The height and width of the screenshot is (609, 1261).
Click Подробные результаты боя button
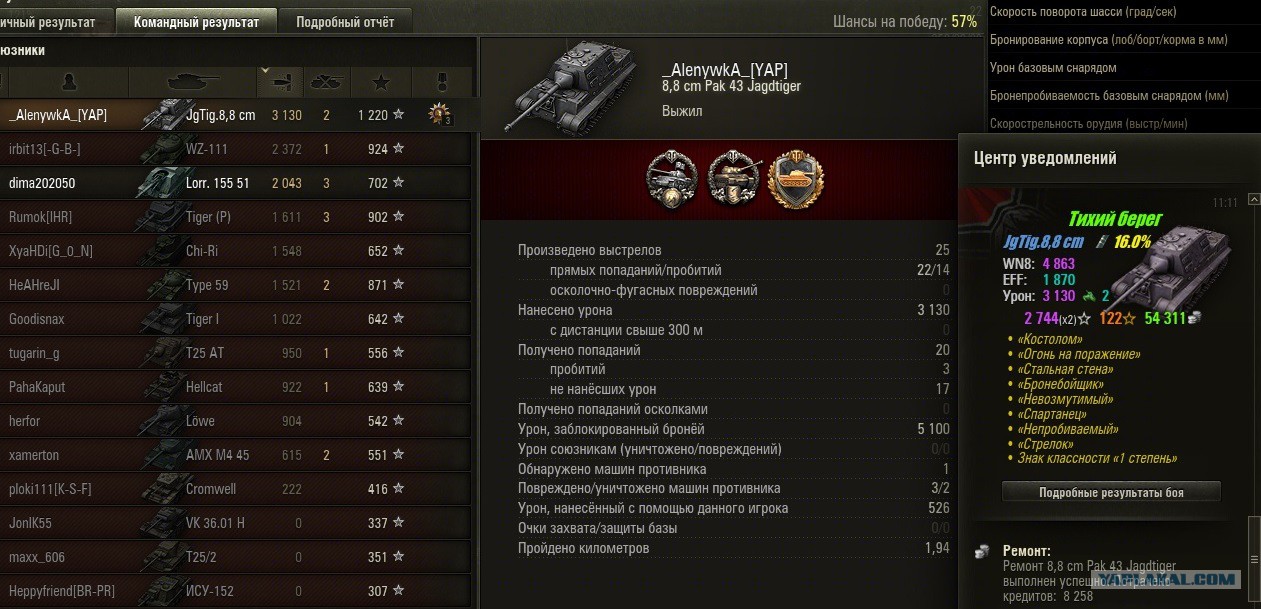pyautogui.click(x=1111, y=492)
